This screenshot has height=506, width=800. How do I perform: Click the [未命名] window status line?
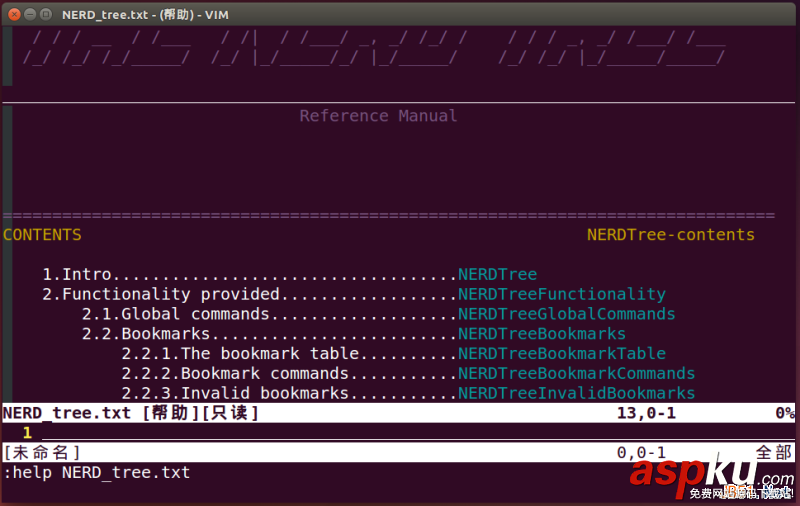coord(399,452)
